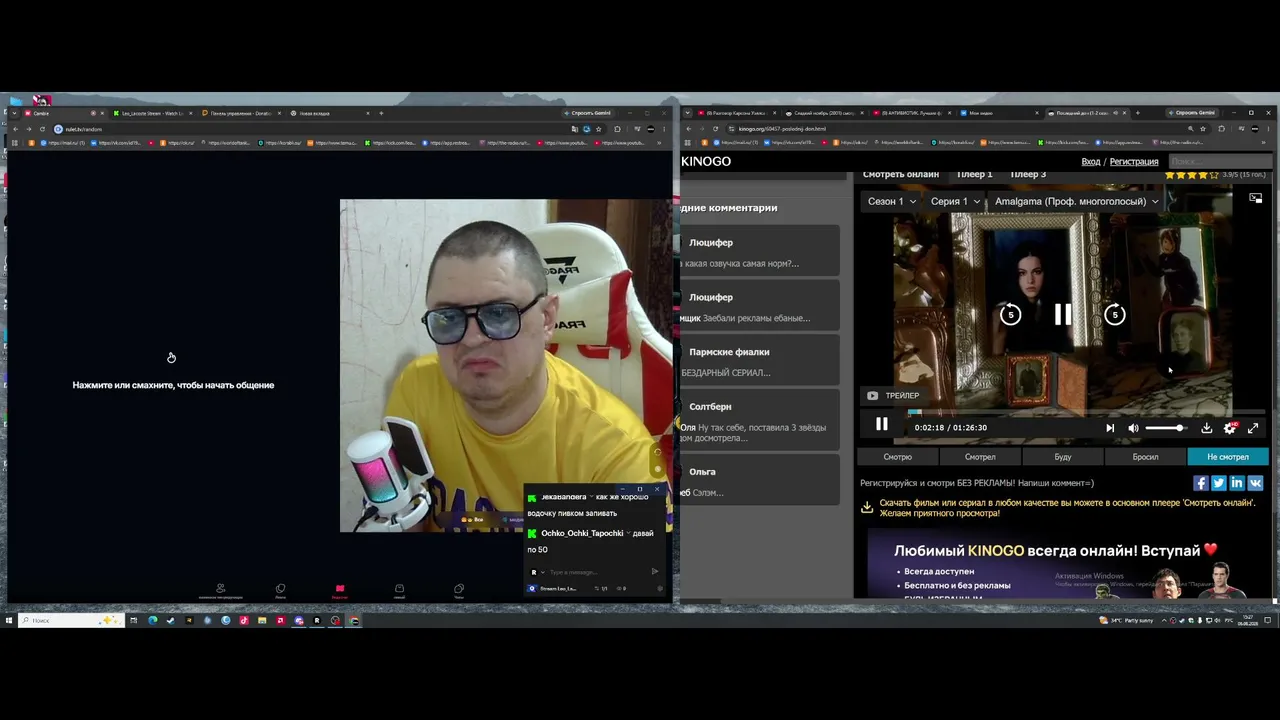Open the Люцифер comment about озвучка

(x=761, y=252)
